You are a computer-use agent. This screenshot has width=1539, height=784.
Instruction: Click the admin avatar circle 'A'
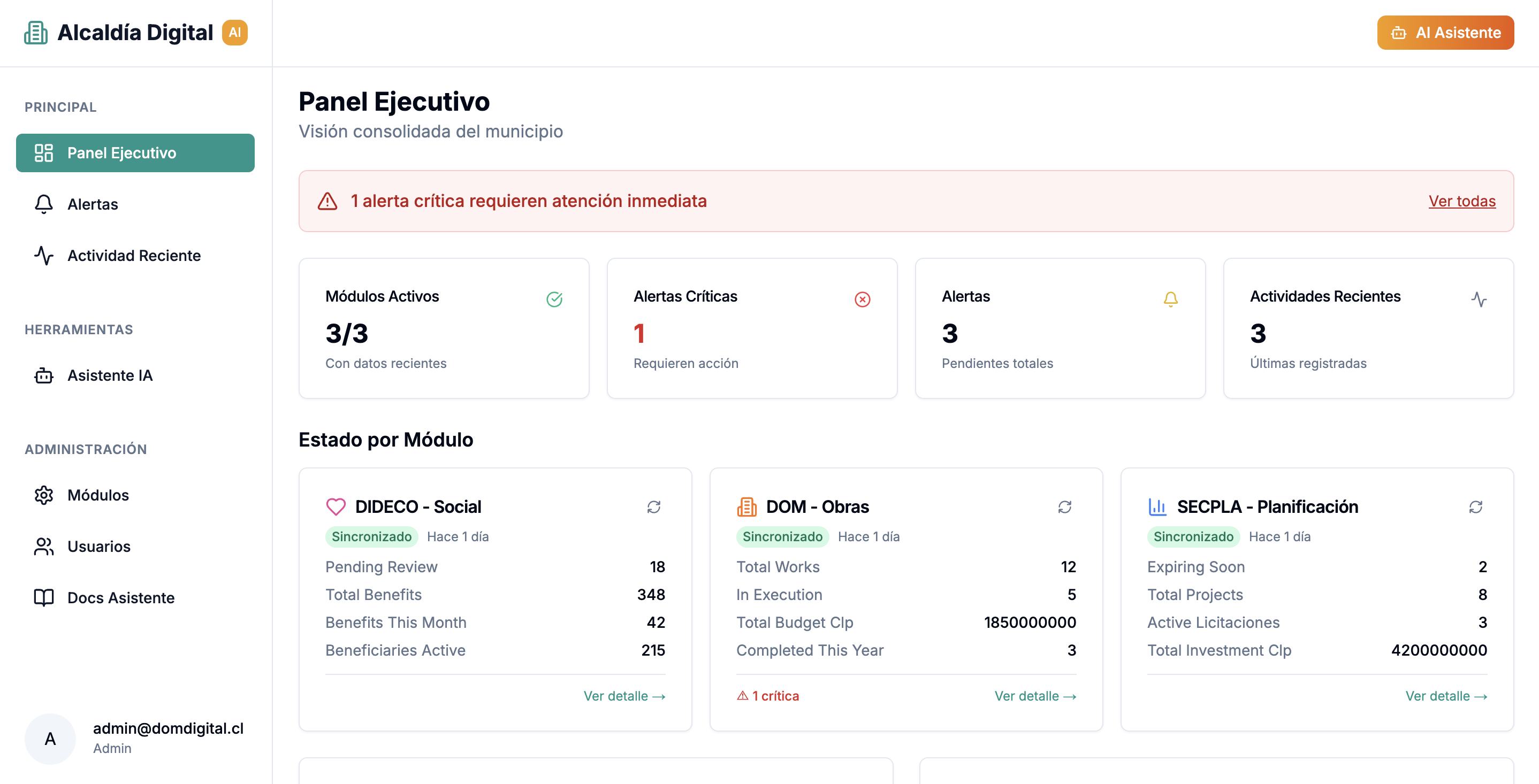tap(50, 739)
